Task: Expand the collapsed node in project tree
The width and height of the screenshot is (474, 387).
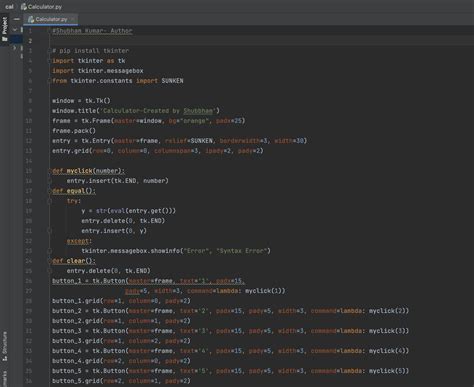Action: (x=14, y=48)
